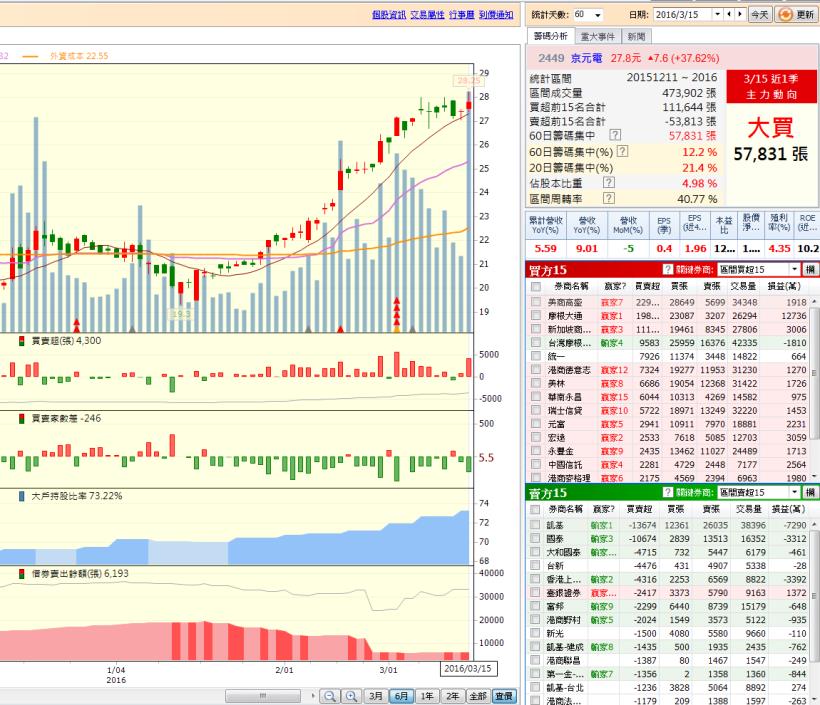Check the box for 摩根大通 broker
The width and height of the screenshot is (820, 705).
[x=536, y=316]
